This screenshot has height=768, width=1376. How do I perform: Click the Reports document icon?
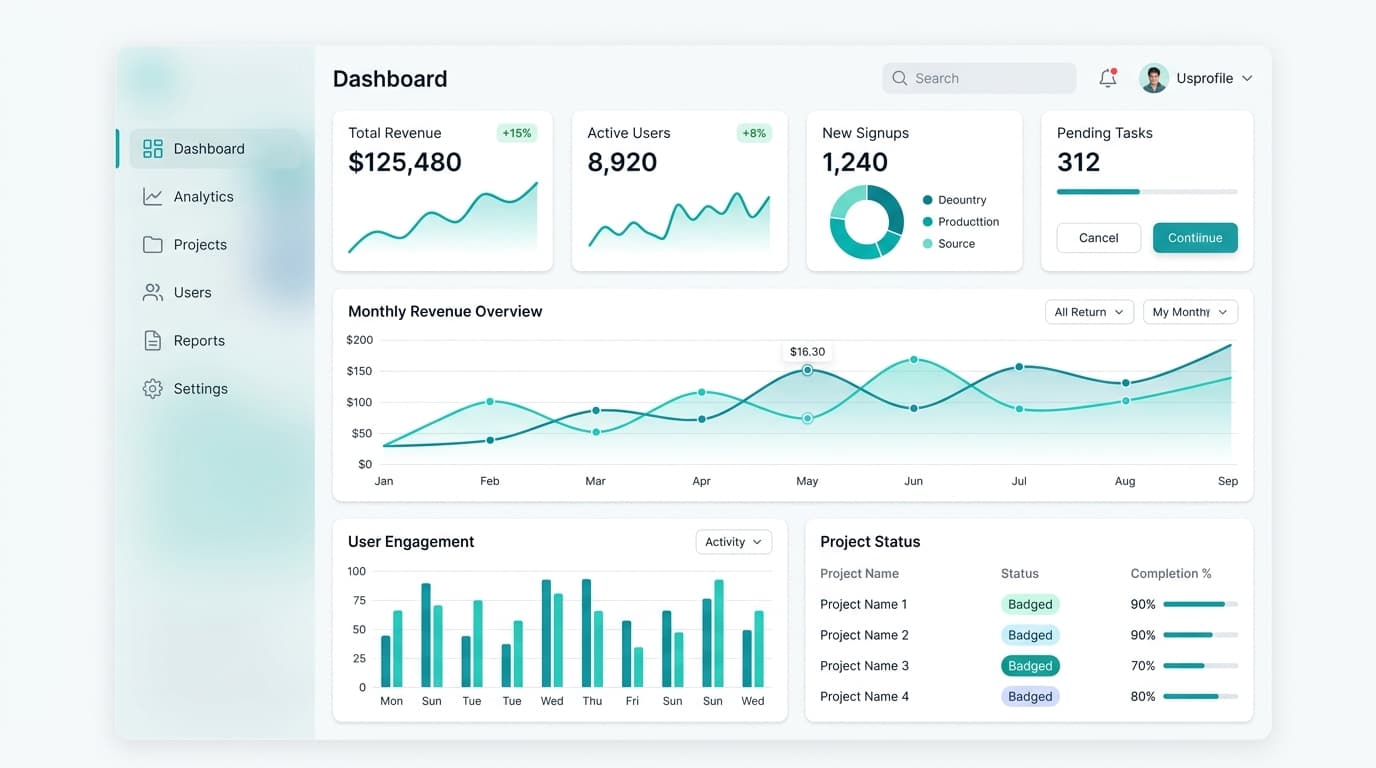tap(153, 341)
